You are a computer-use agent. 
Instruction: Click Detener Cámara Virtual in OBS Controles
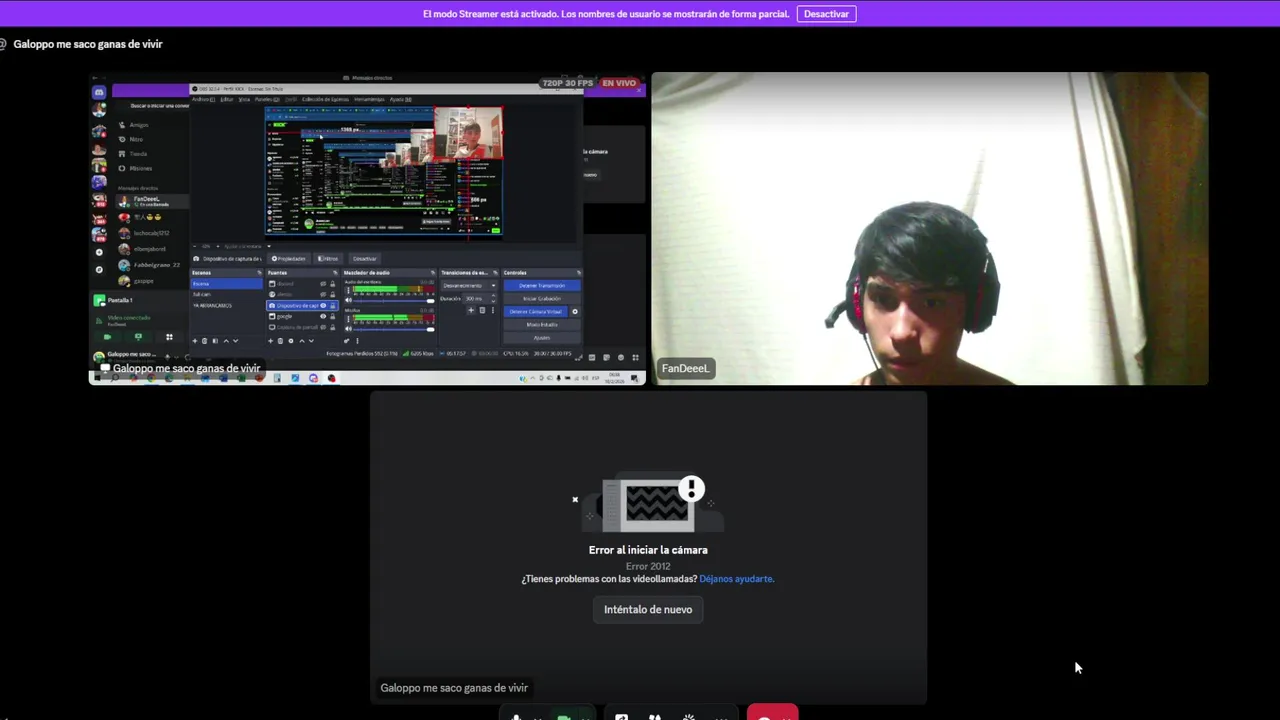536,312
